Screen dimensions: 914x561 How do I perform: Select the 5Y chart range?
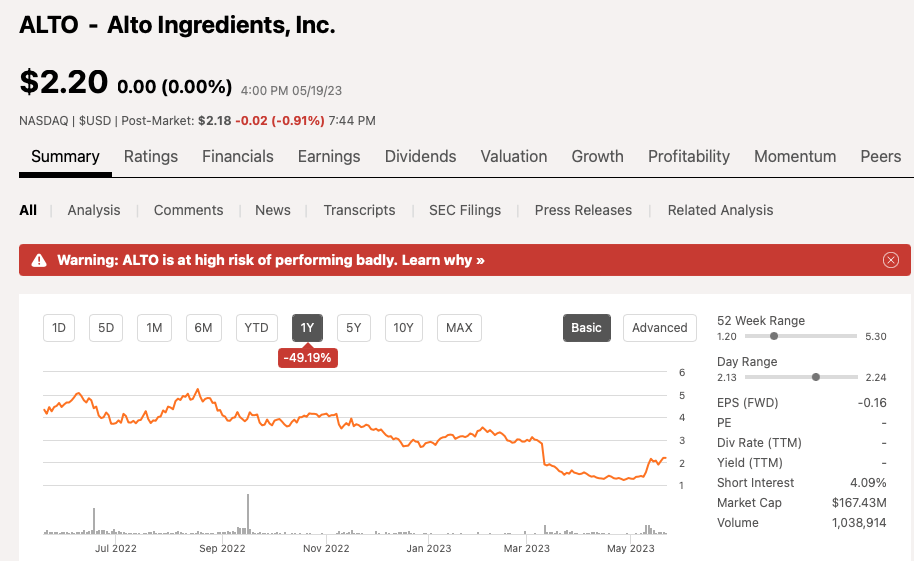(354, 328)
